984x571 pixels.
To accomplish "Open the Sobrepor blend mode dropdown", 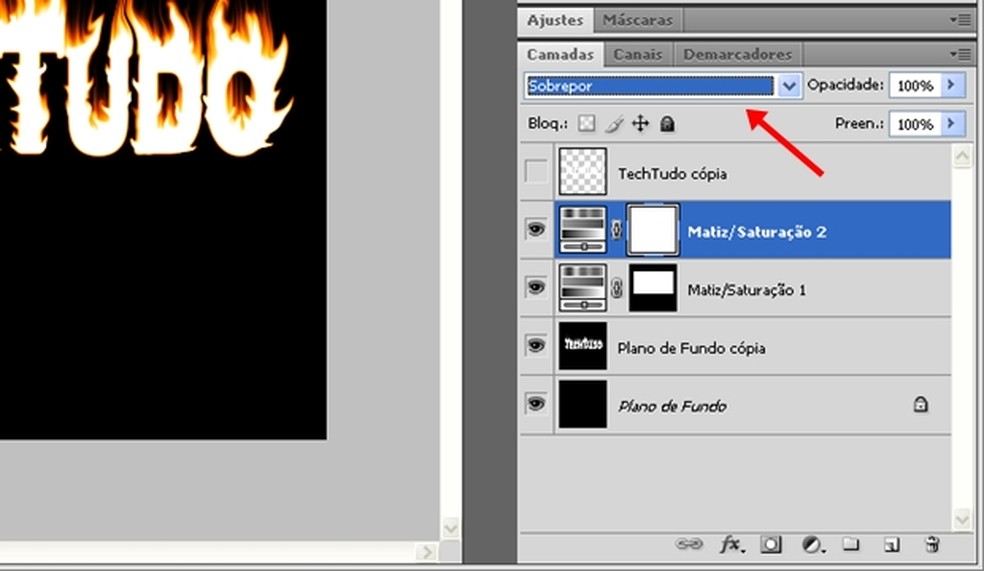I will coord(789,85).
